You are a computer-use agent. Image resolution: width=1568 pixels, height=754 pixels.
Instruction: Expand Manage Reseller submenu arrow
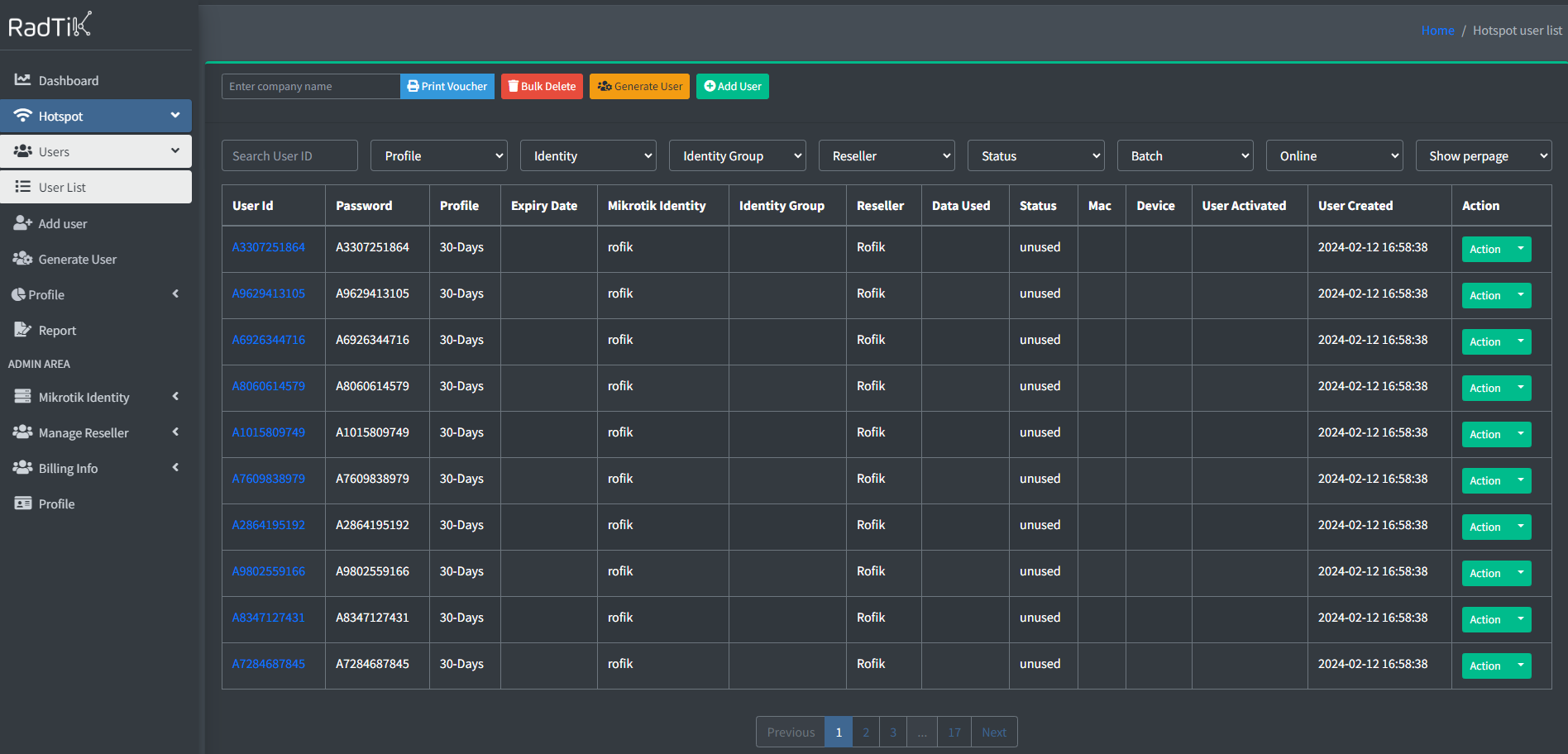pos(175,432)
